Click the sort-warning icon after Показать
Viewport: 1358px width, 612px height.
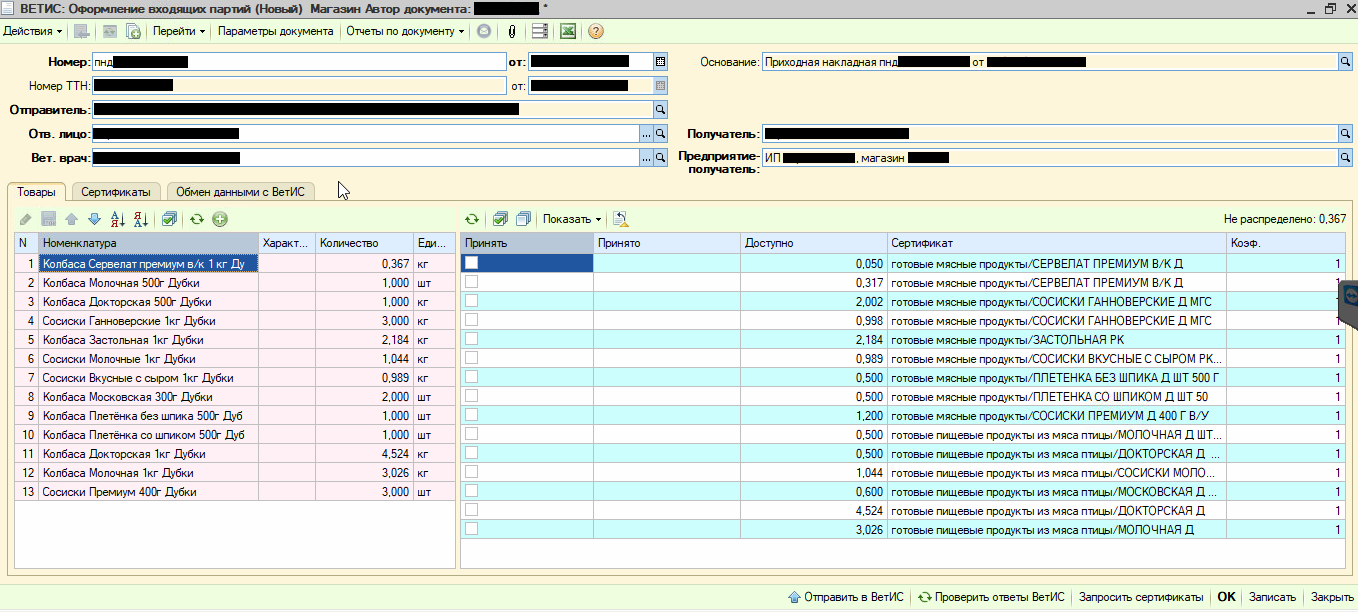tap(620, 219)
